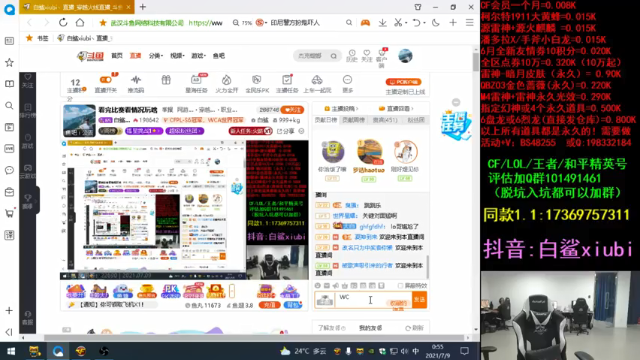Open the Windows Start menu
The image size is (640, 360).
(x=11, y=351)
